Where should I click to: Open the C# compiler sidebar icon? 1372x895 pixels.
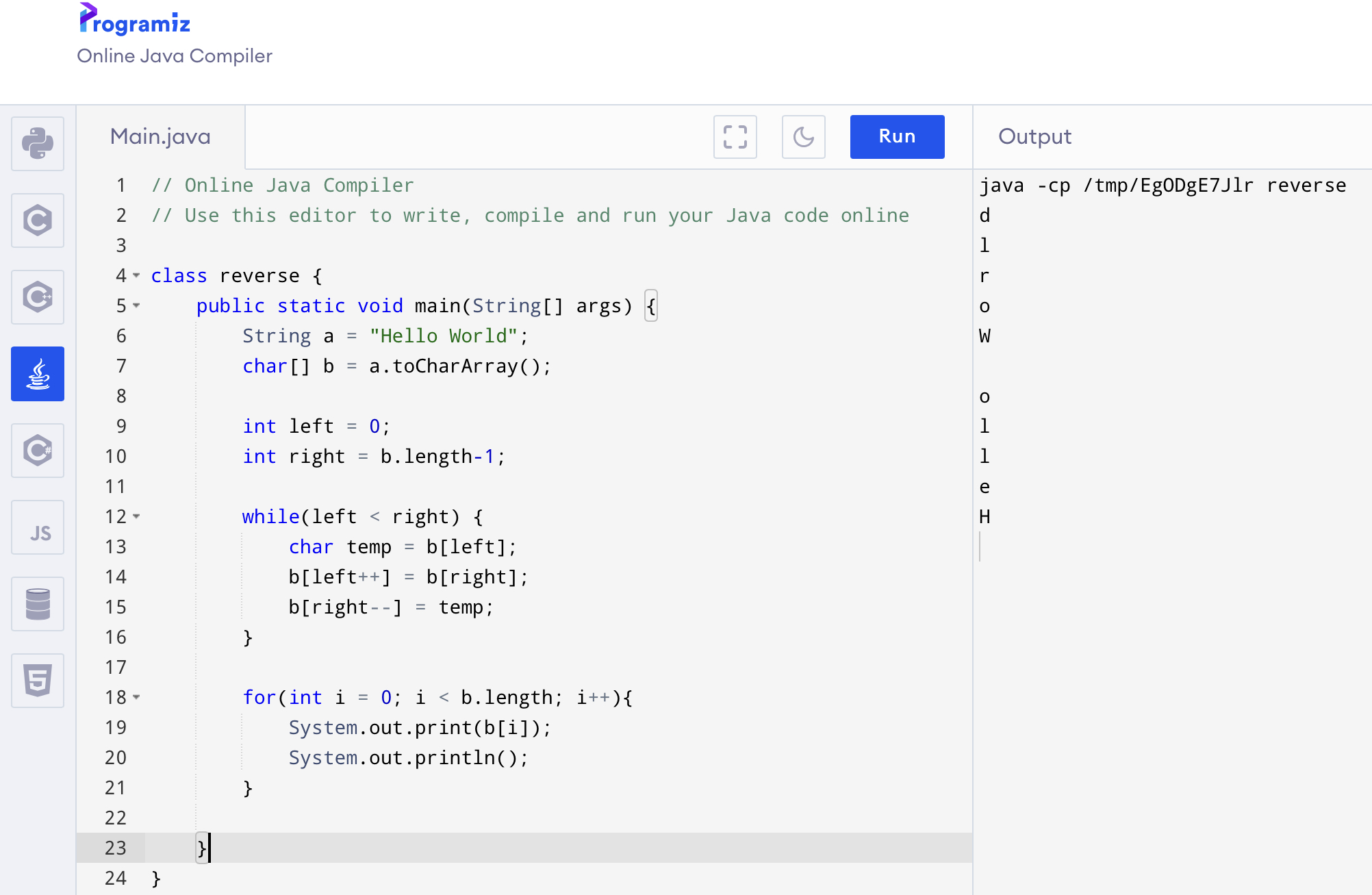(x=38, y=451)
